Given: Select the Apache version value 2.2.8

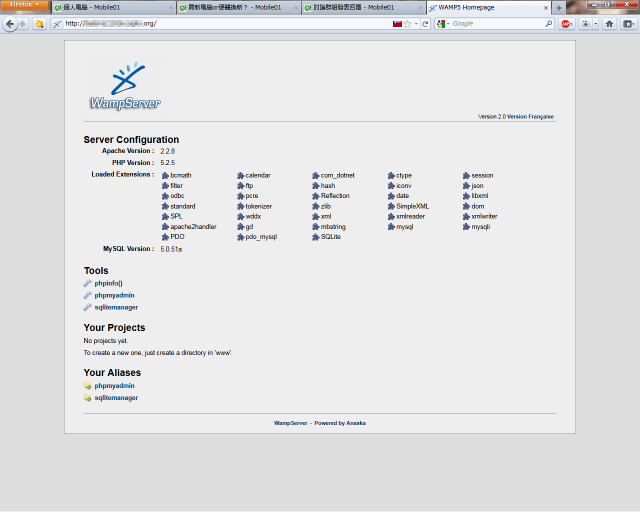Looking at the screenshot, I should [x=168, y=151].
